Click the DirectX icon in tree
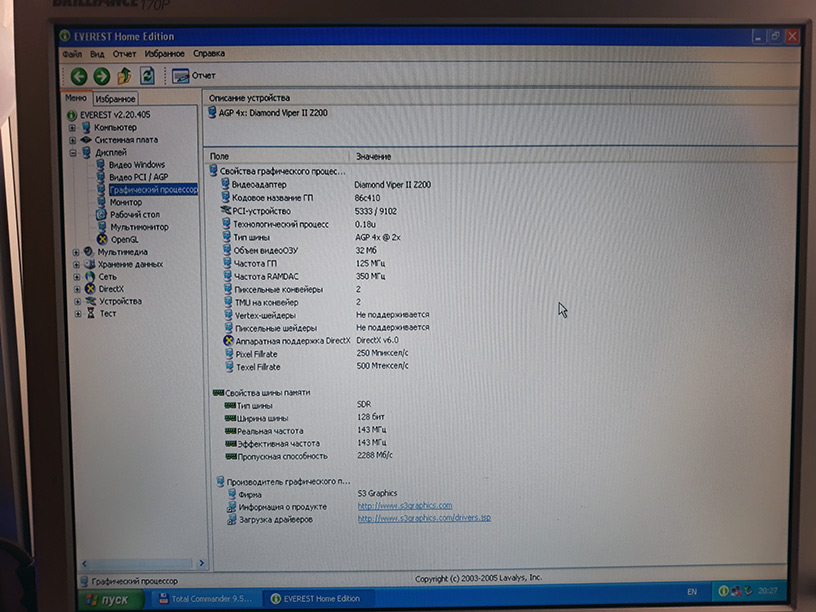 point(90,288)
